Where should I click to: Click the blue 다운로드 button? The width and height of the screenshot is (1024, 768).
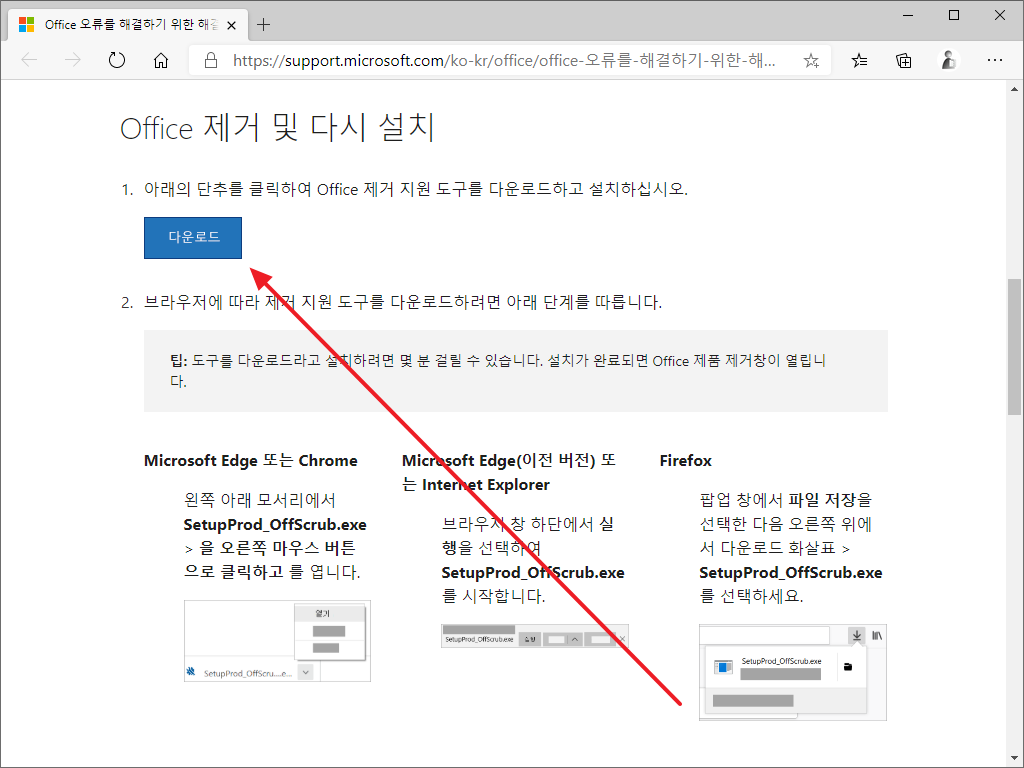(x=192, y=238)
